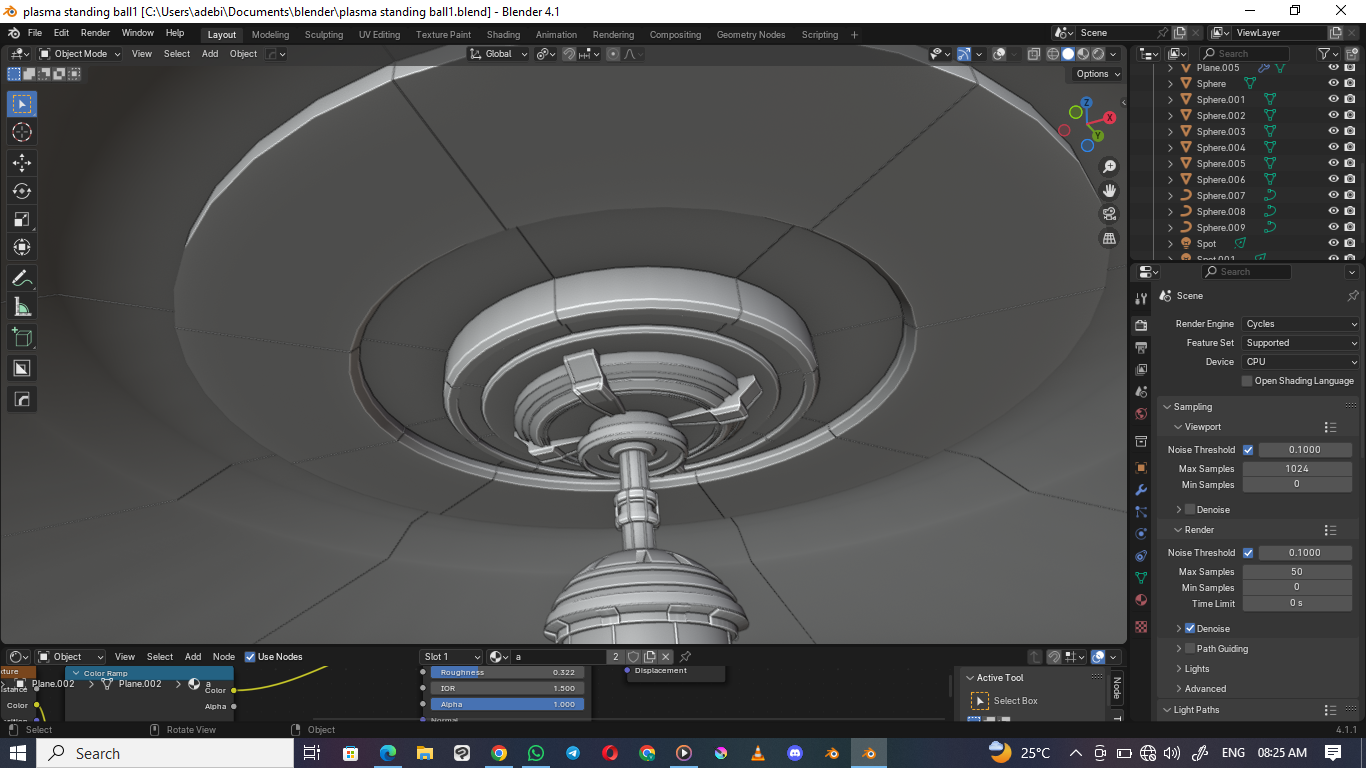Switch to rendered viewport shading

(1098, 54)
